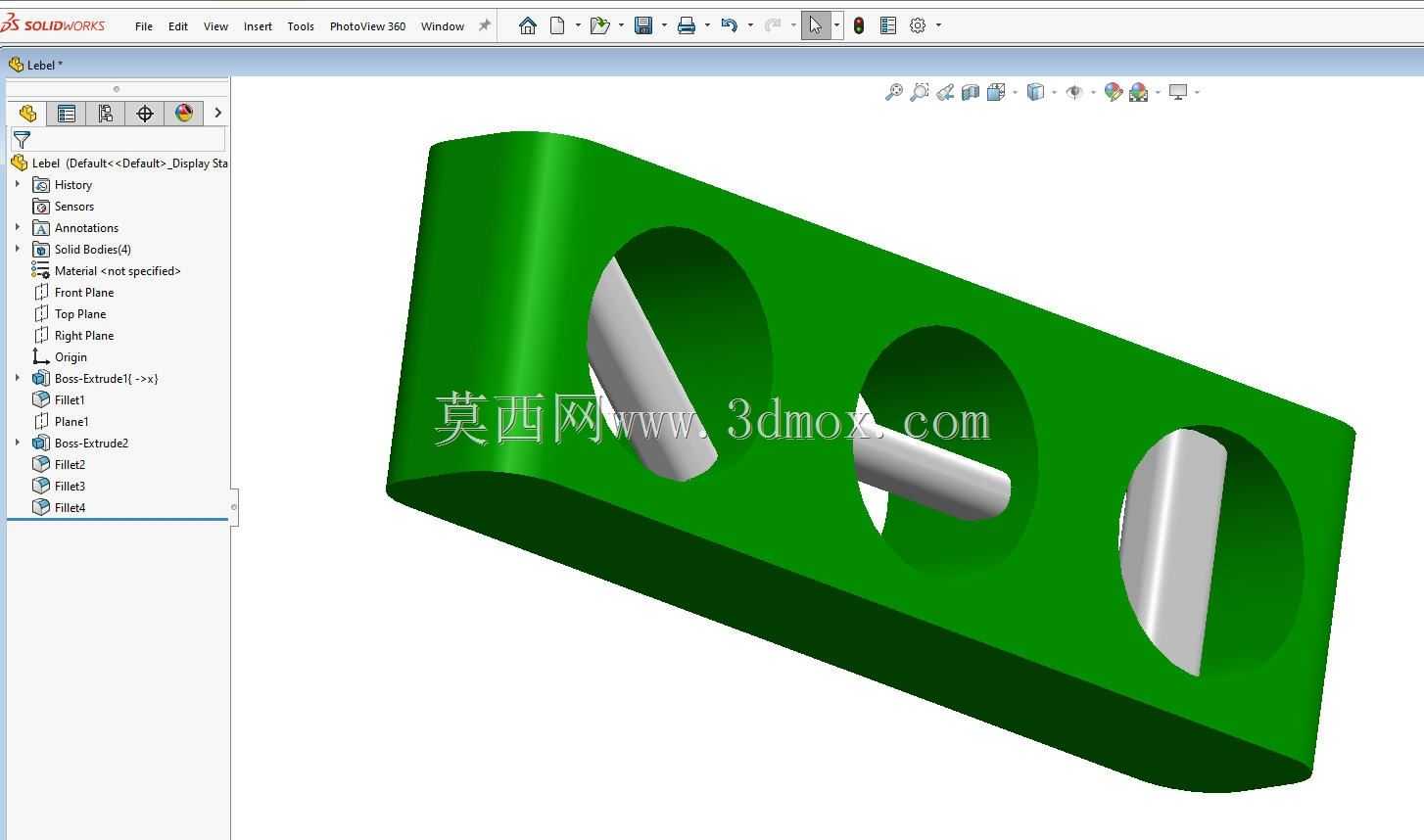The image size is (1424, 840).
Task: Open Undo history dropdown arrow
Action: pyautogui.click(x=750, y=25)
